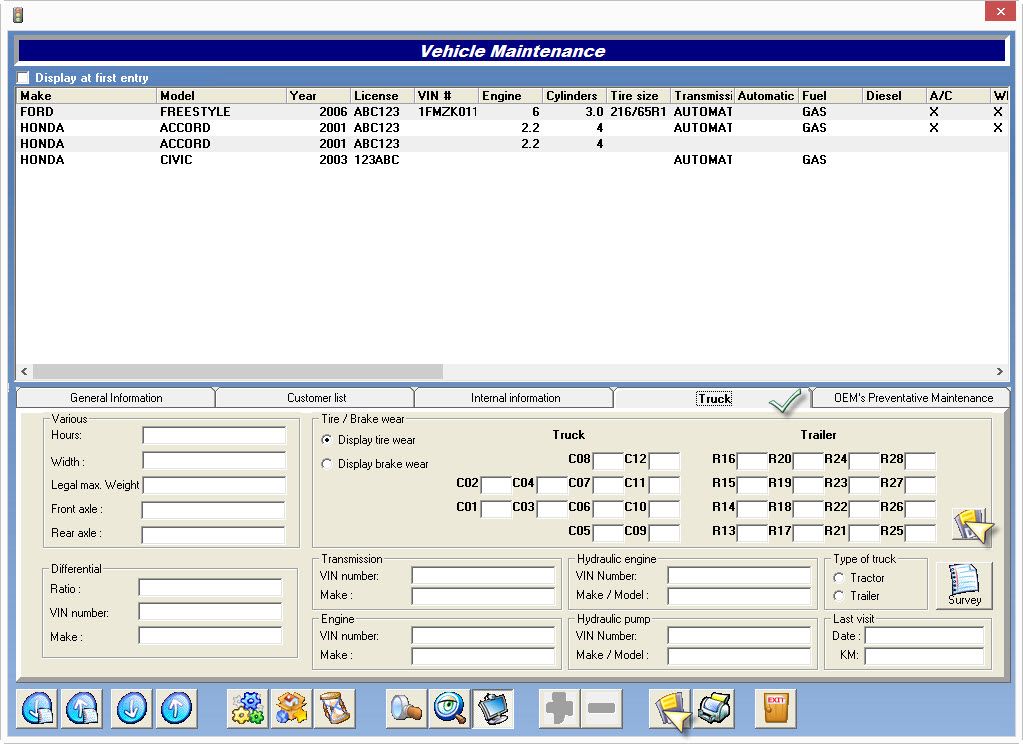
Task: Select Display brake wear option
Action: point(327,463)
